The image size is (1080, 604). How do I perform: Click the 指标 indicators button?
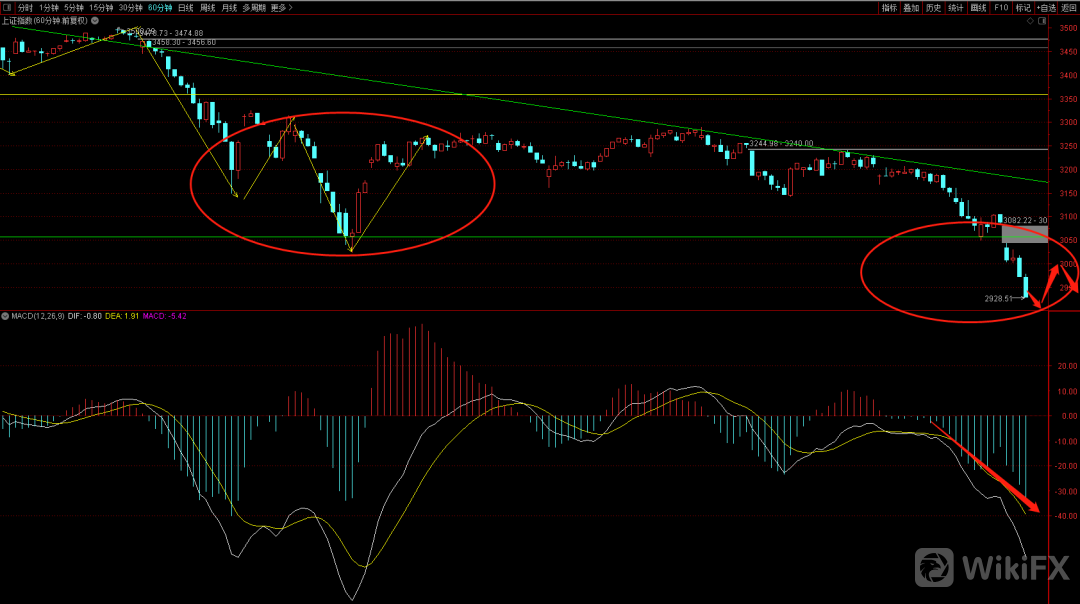889,7
